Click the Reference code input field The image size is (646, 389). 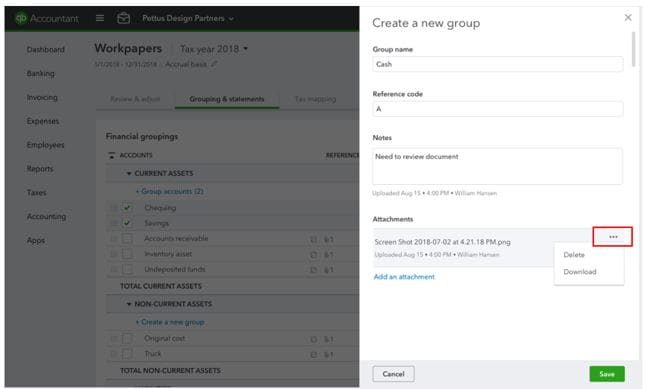click(x=497, y=109)
